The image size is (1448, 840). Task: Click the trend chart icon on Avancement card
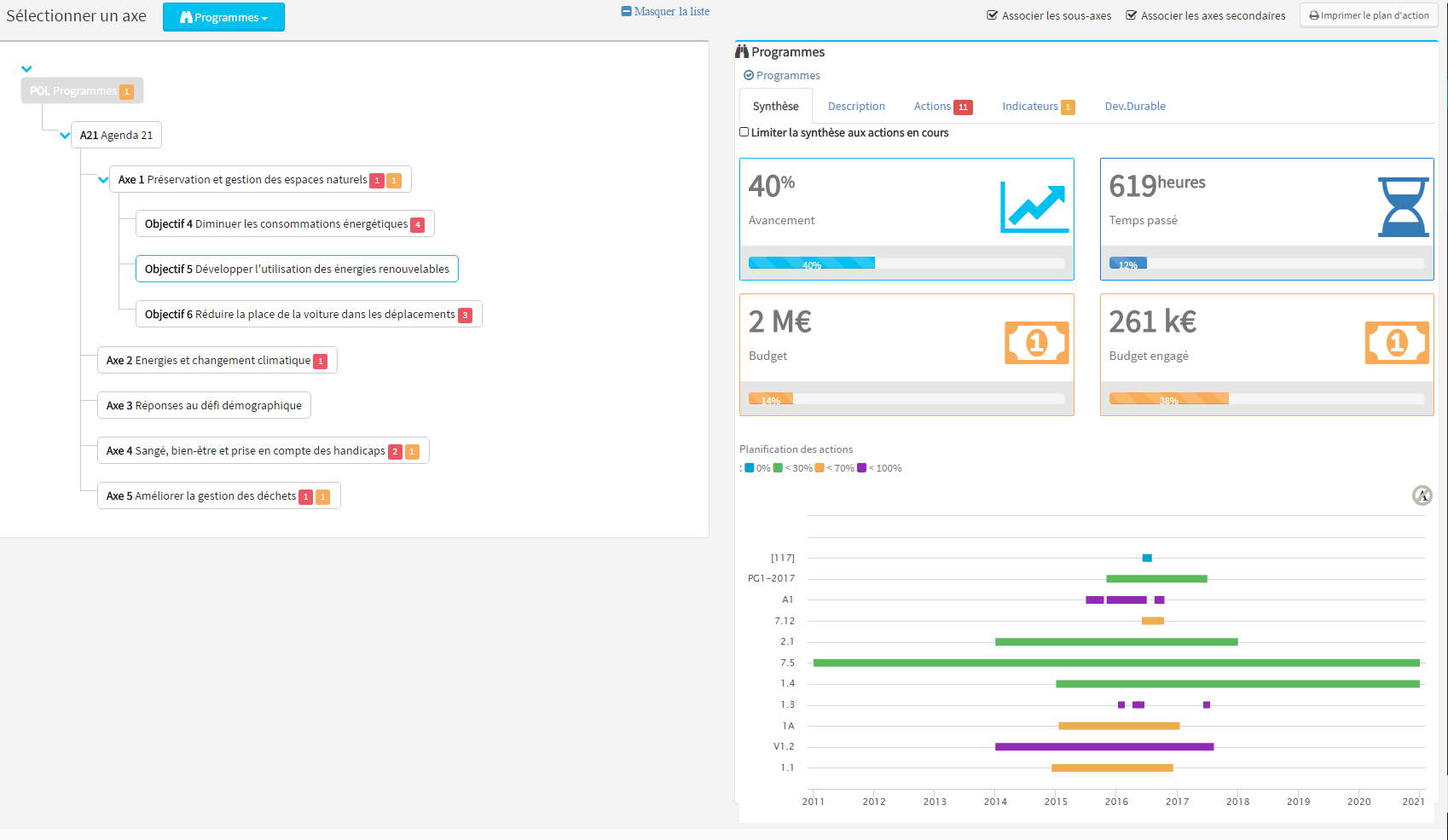[x=1034, y=203]
